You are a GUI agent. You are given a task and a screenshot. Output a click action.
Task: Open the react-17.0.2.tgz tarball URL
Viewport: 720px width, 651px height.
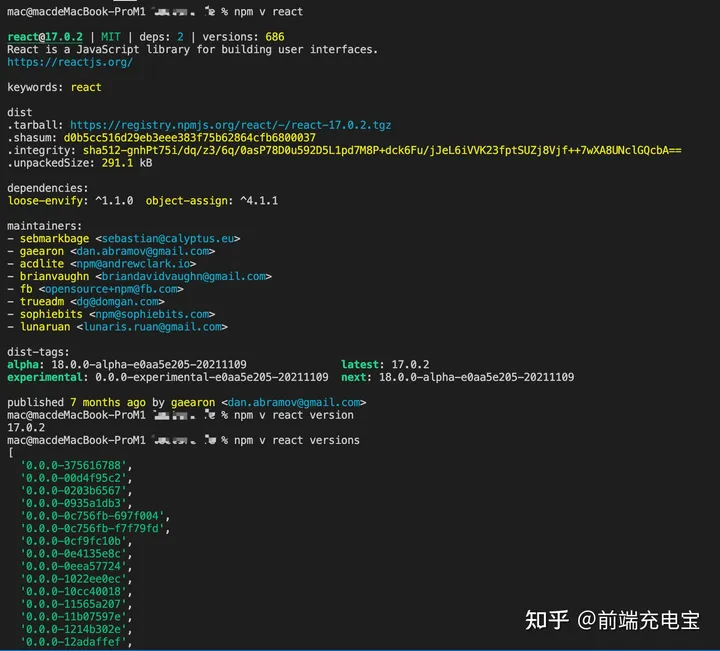pyautogui.click(x=231, y=125)
